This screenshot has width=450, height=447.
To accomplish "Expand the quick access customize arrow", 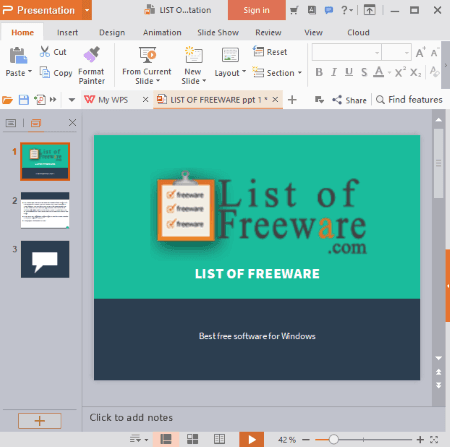I will (x=71, y=100).
